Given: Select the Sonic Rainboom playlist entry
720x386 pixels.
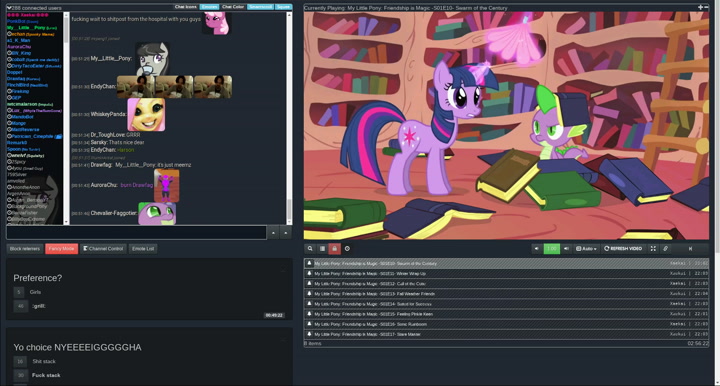Looking at the screenshot, I should tap(506, 324).
